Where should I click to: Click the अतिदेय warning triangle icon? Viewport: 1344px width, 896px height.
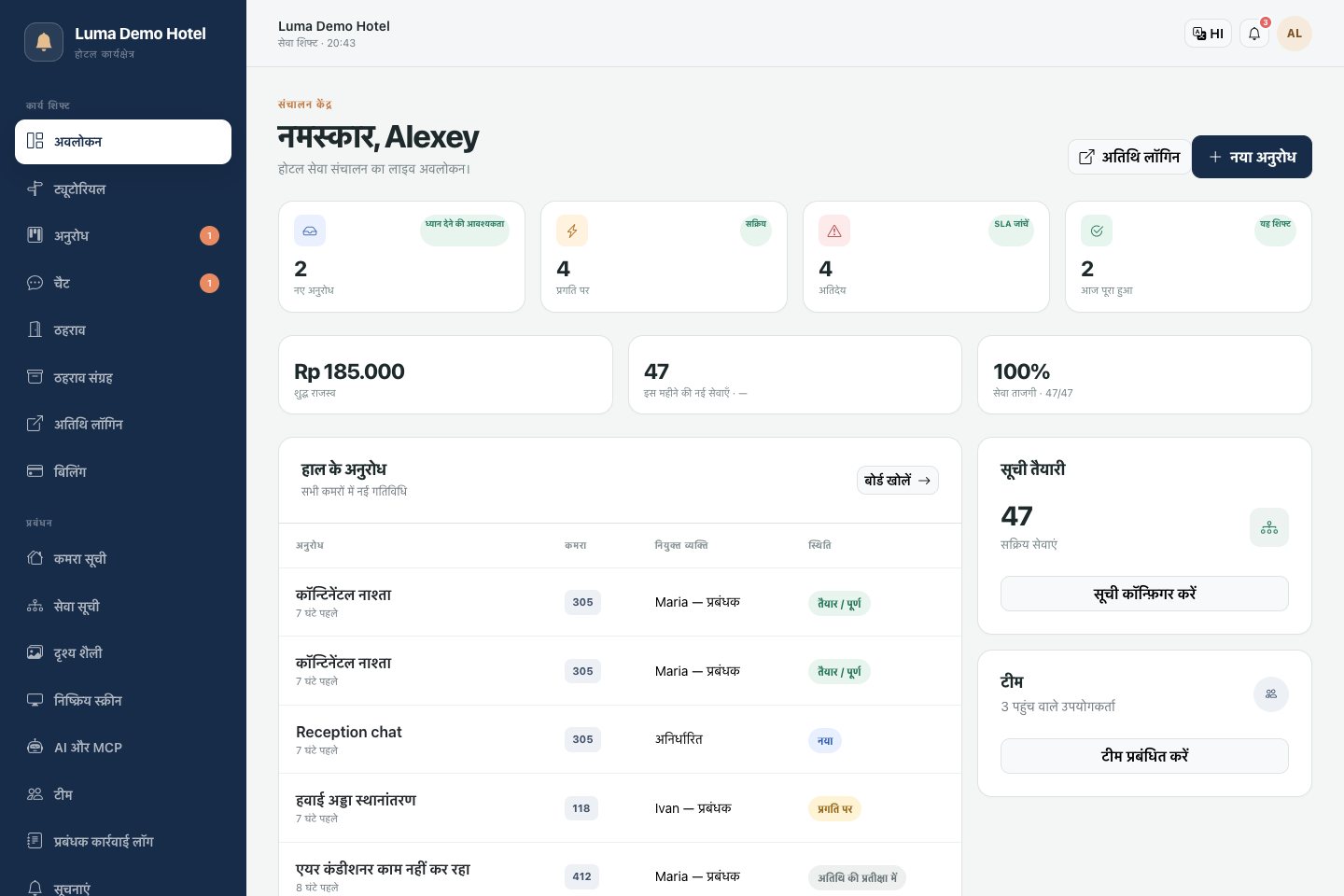(834, 231)
